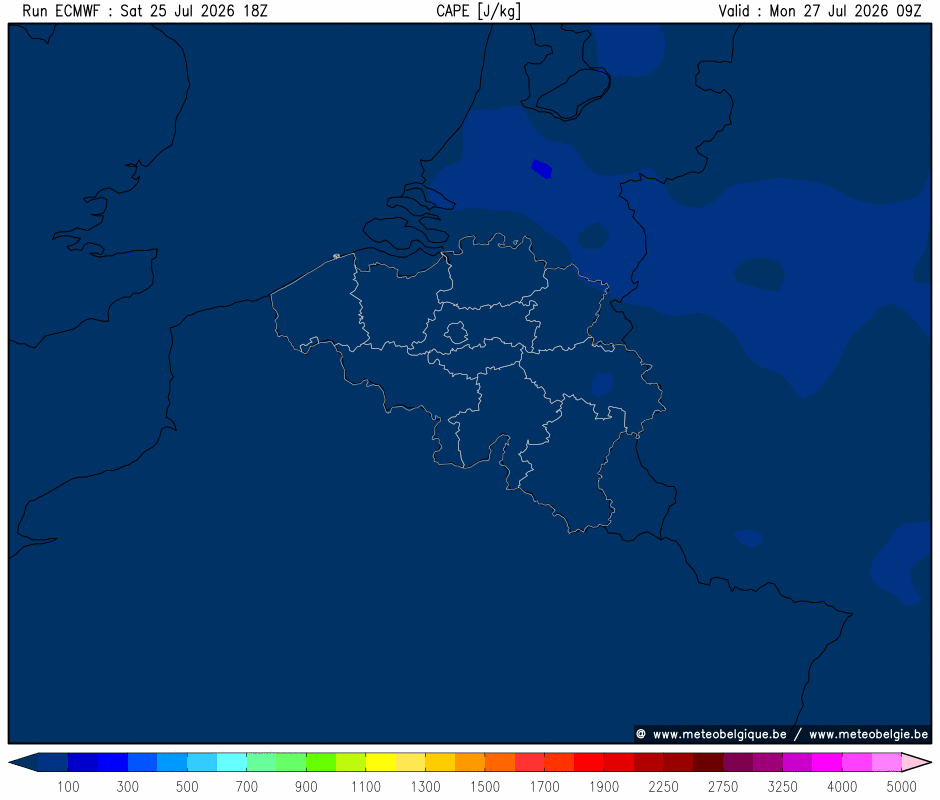Click the yellow 1100 color swatch in legend
Viewport: 940px width, 800px height.
click(x=381, y=762)
